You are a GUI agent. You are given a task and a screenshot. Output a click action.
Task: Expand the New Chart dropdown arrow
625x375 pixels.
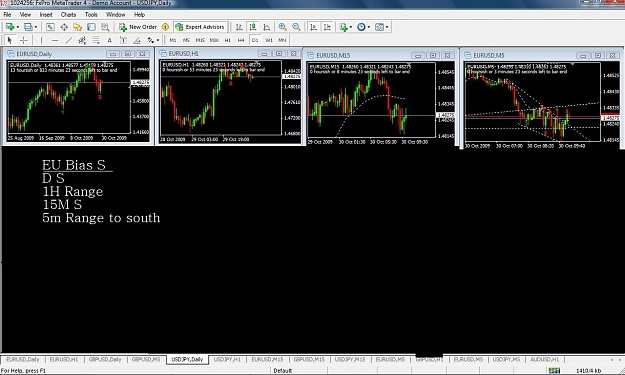tap(18, 27)
